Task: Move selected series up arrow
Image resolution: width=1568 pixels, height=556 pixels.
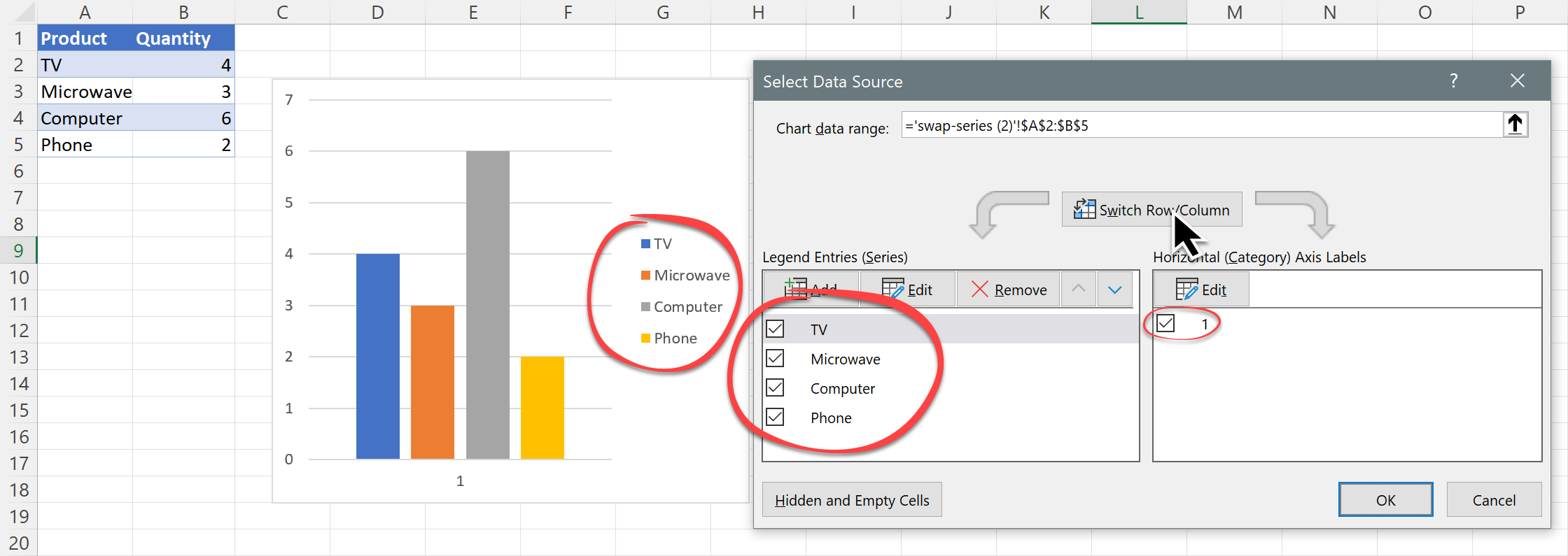Action: pyautogui.click(x=1079, y=289)
